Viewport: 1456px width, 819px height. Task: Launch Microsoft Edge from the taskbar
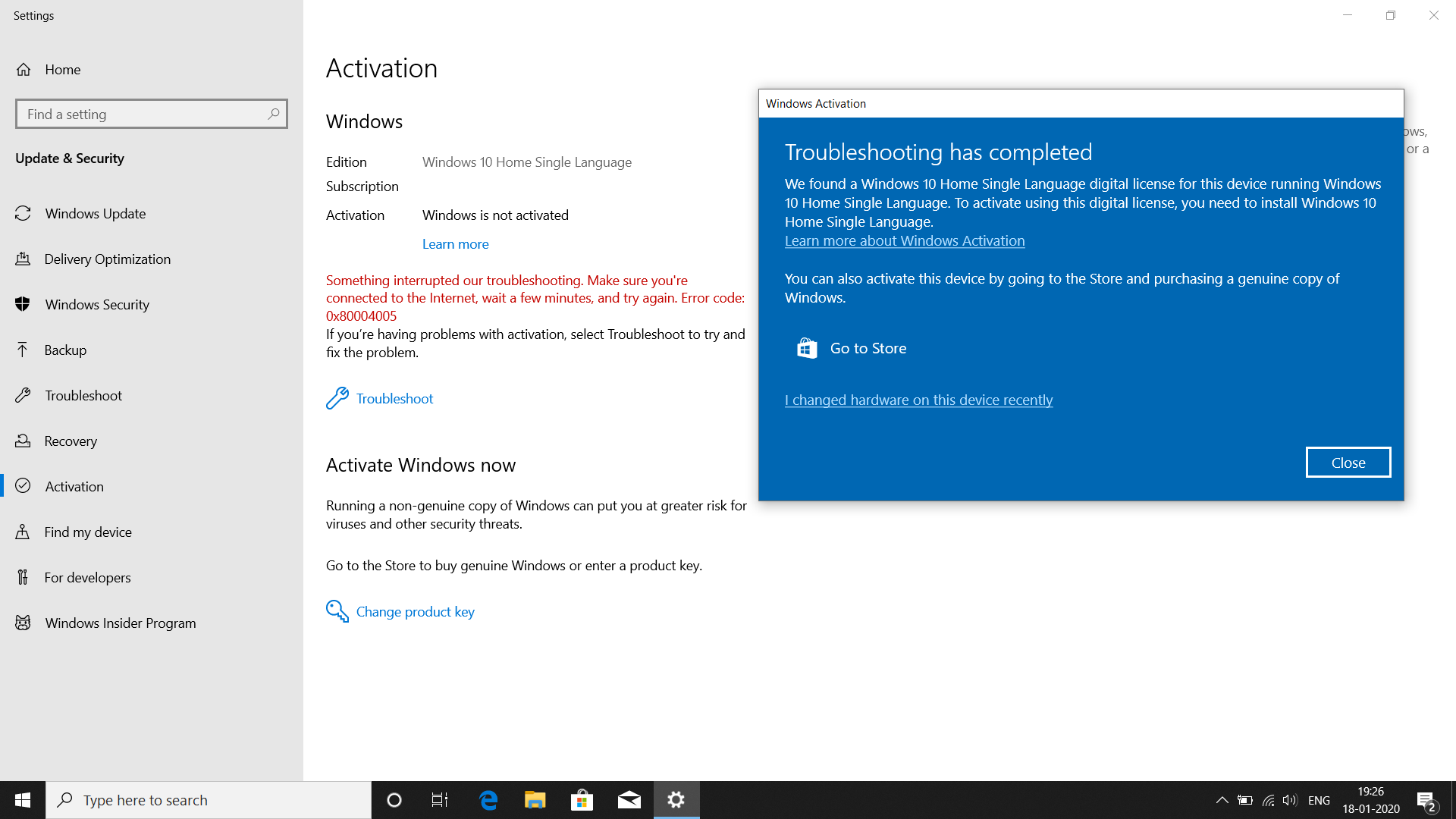[x=488, y=800]
